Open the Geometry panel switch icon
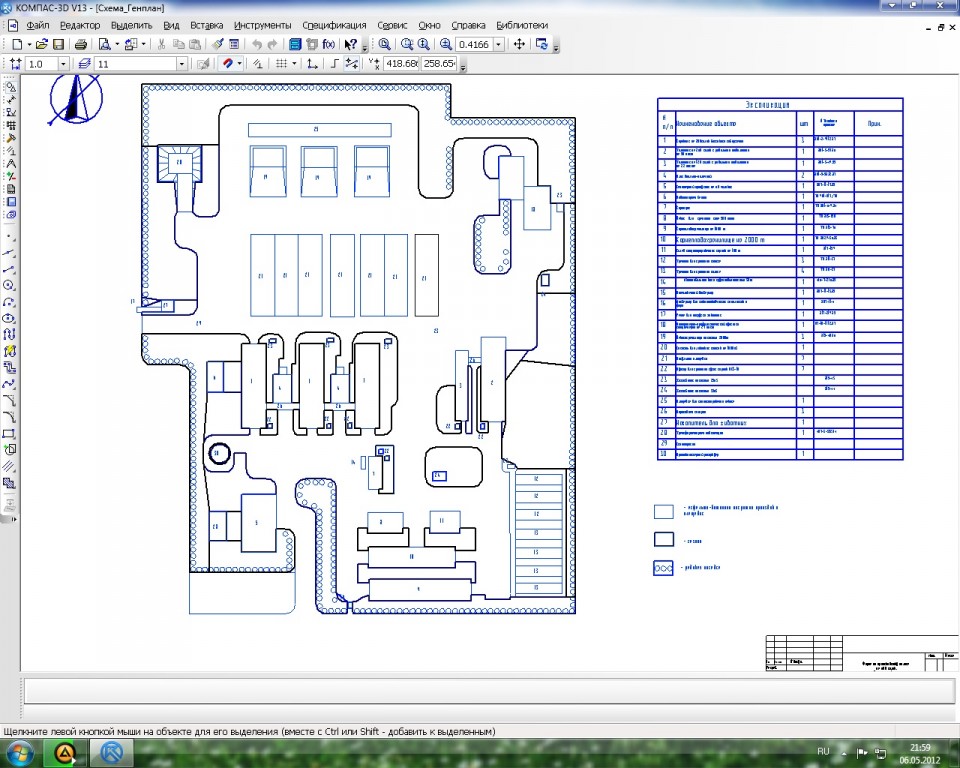 [x=10, y=87]
